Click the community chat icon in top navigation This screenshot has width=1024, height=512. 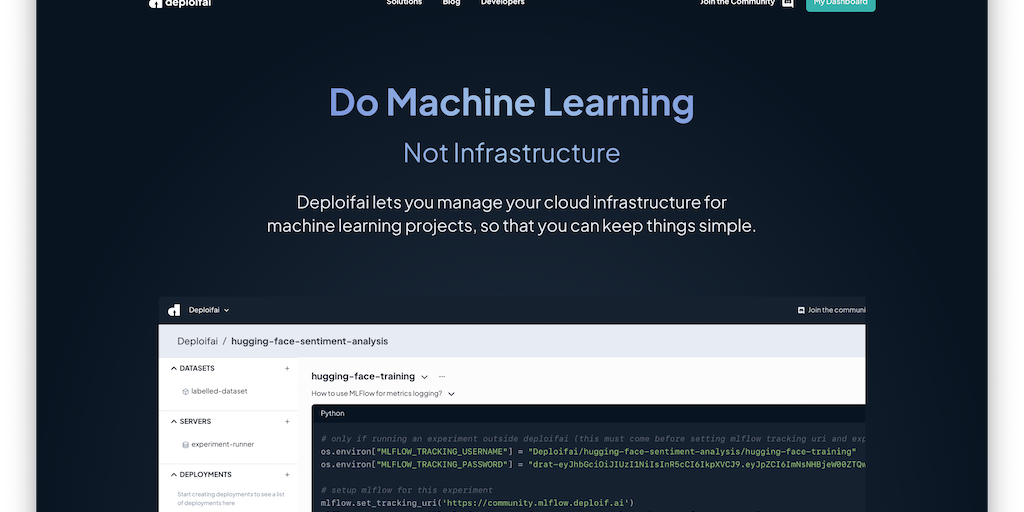point(788,3)
